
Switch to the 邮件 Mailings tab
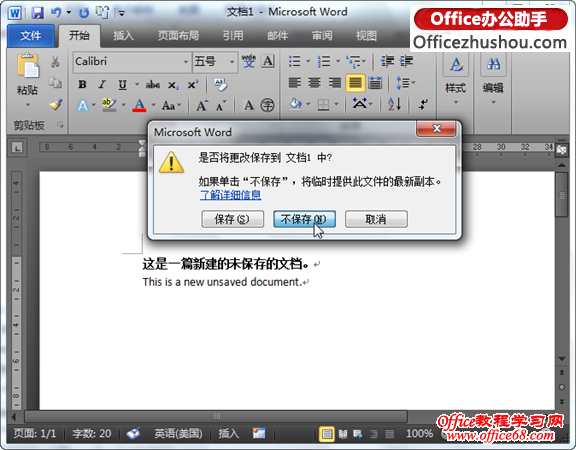click(x=278, y=36)
